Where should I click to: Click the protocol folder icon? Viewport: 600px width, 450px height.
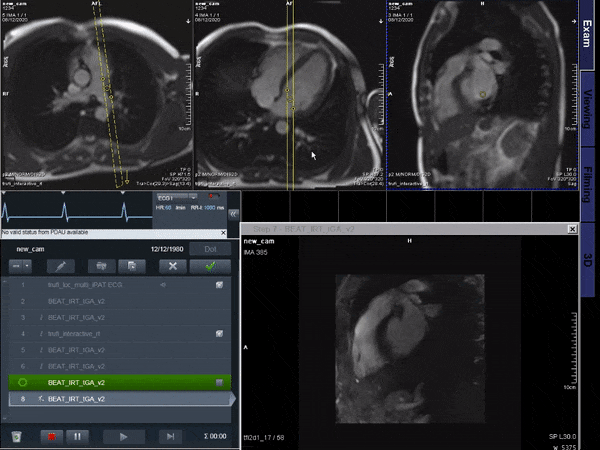[x=100, y=266]
